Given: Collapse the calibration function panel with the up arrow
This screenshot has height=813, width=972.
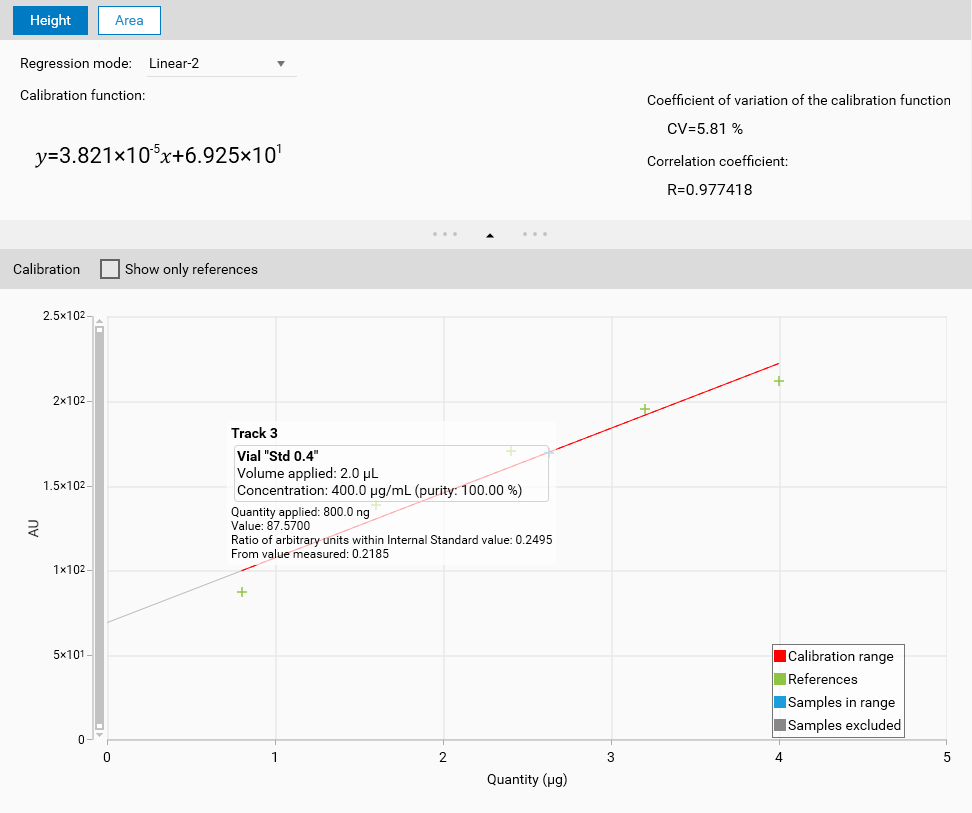Looking at the screenshot, I should (490, 235).
